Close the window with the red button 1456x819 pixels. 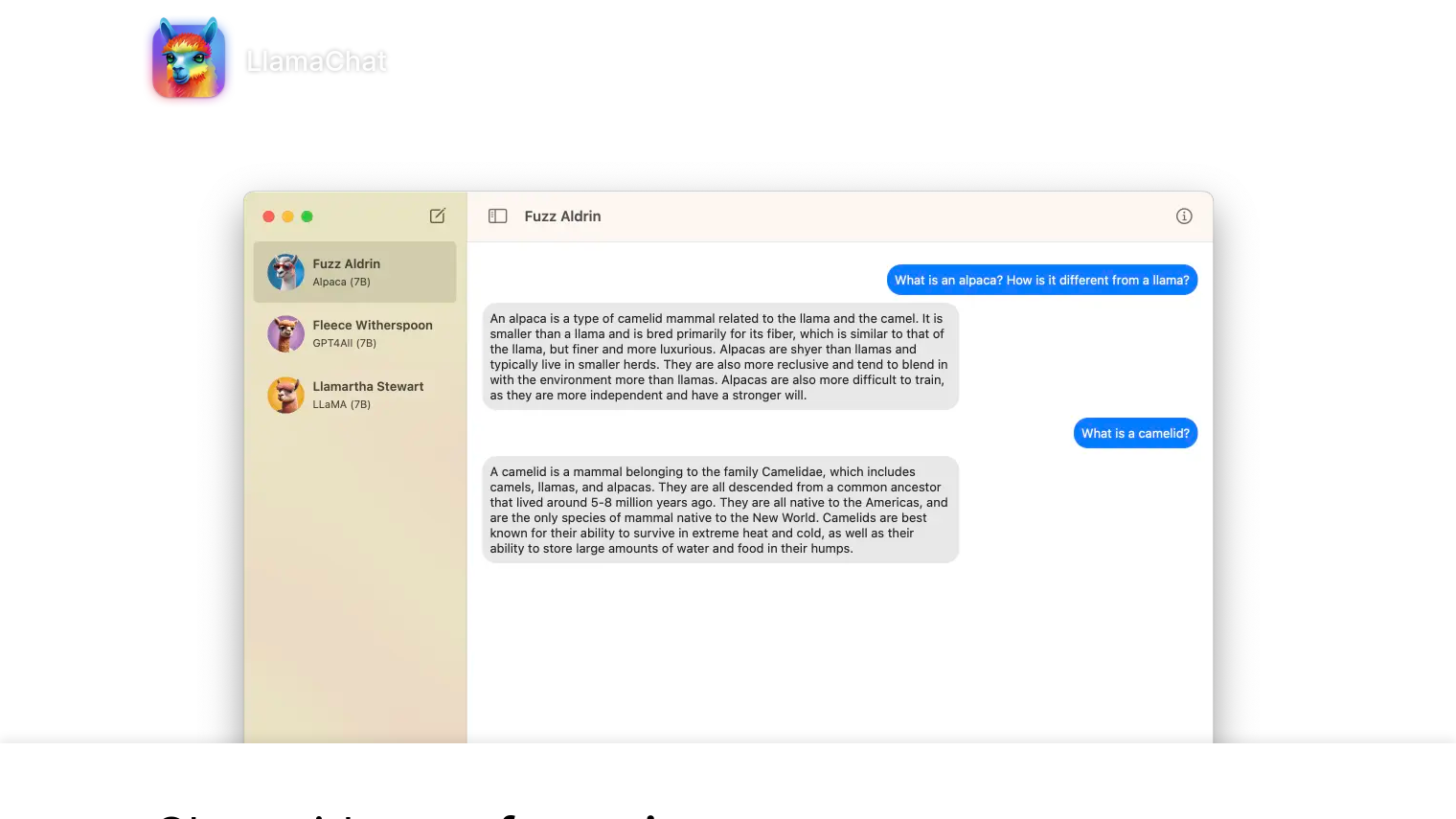(x=268, y=216)
